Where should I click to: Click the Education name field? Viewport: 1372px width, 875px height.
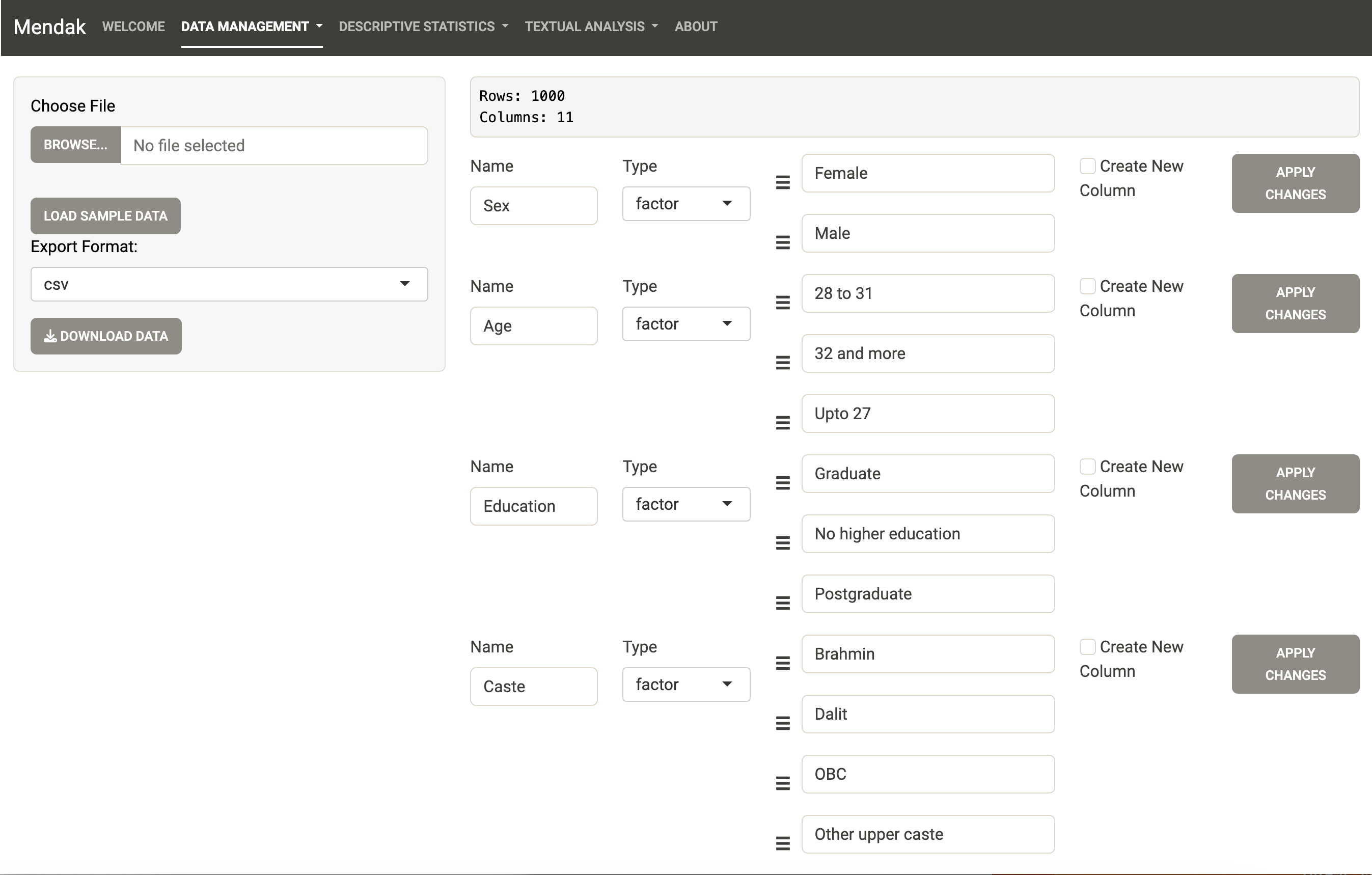point(534,506)
